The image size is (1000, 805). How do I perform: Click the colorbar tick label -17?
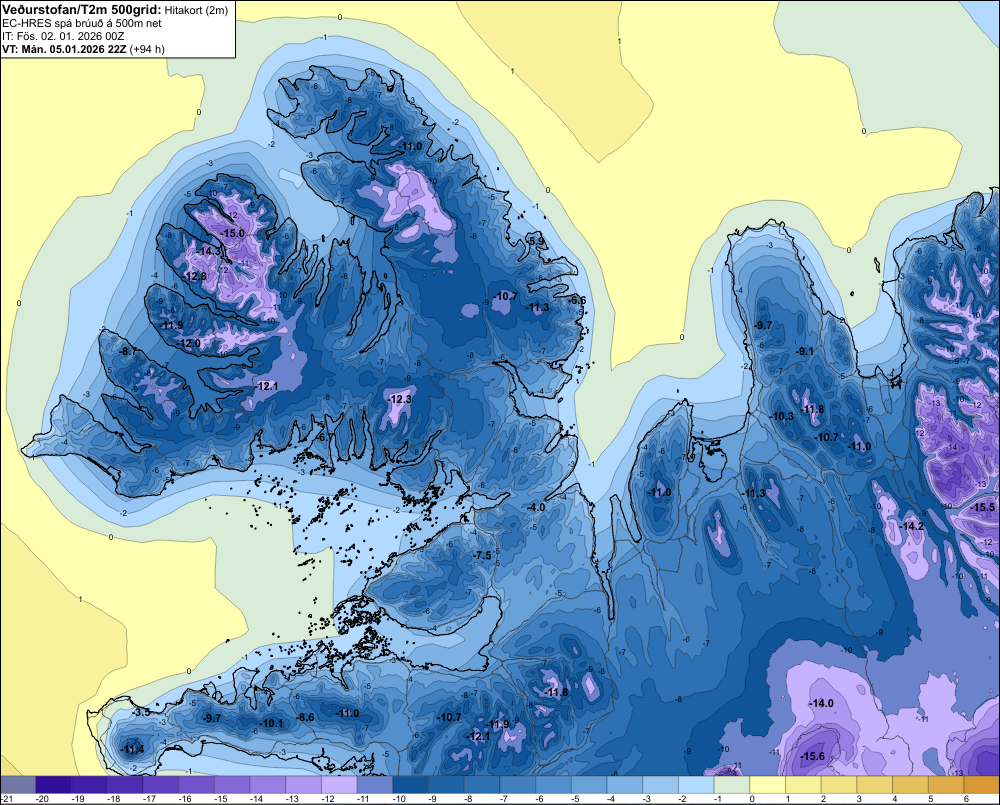pyautogui.click(x=149, y=799)
